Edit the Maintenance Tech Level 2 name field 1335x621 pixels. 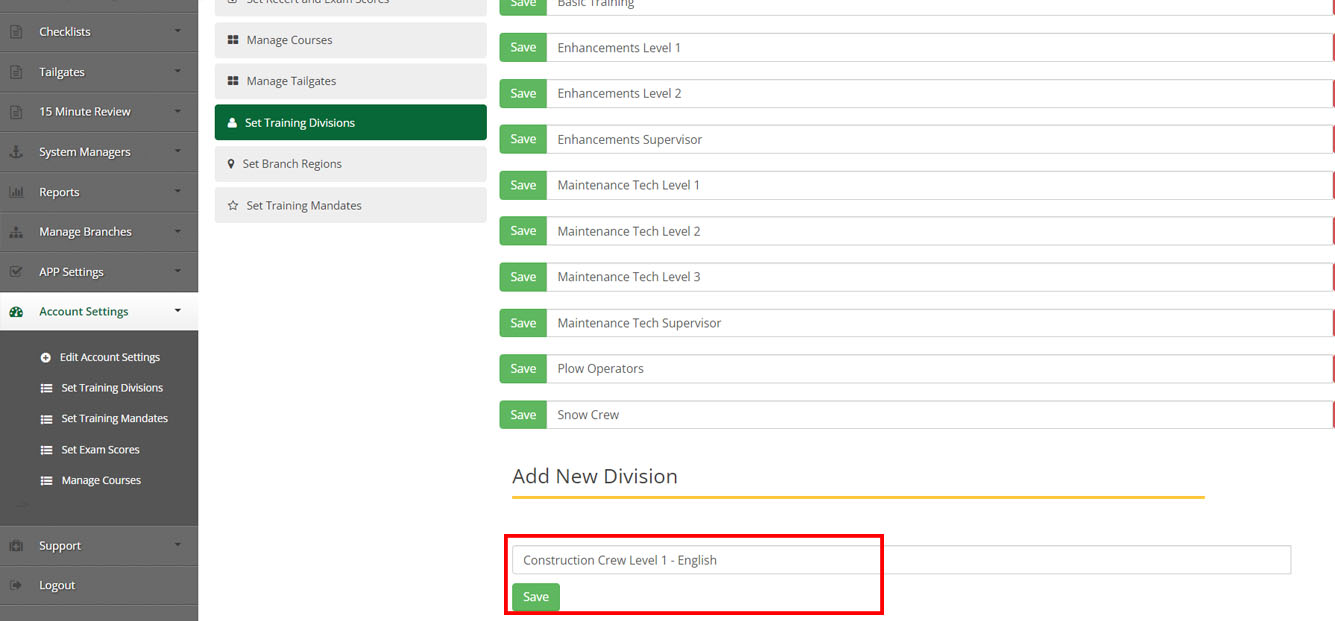[x=940, y=231]
